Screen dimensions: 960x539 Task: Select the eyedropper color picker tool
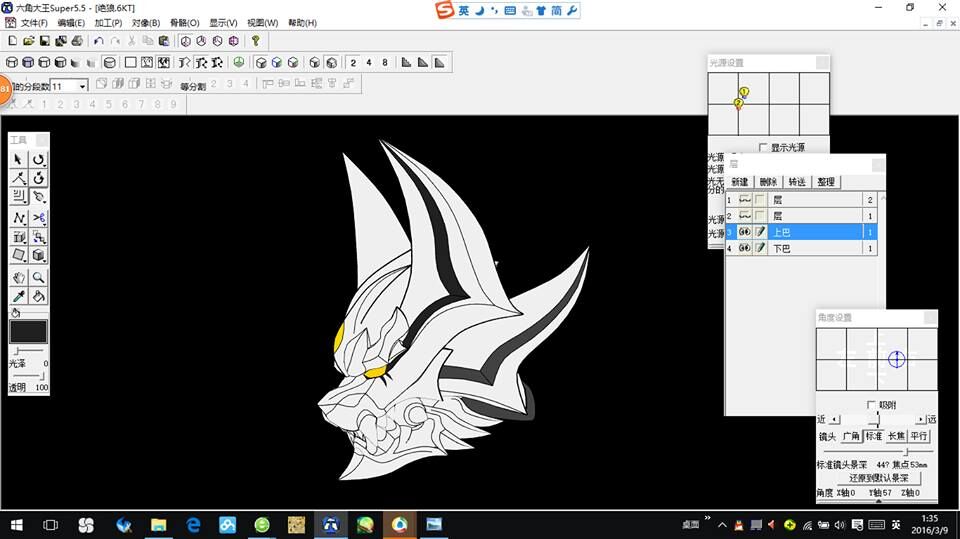pos(18,296)
